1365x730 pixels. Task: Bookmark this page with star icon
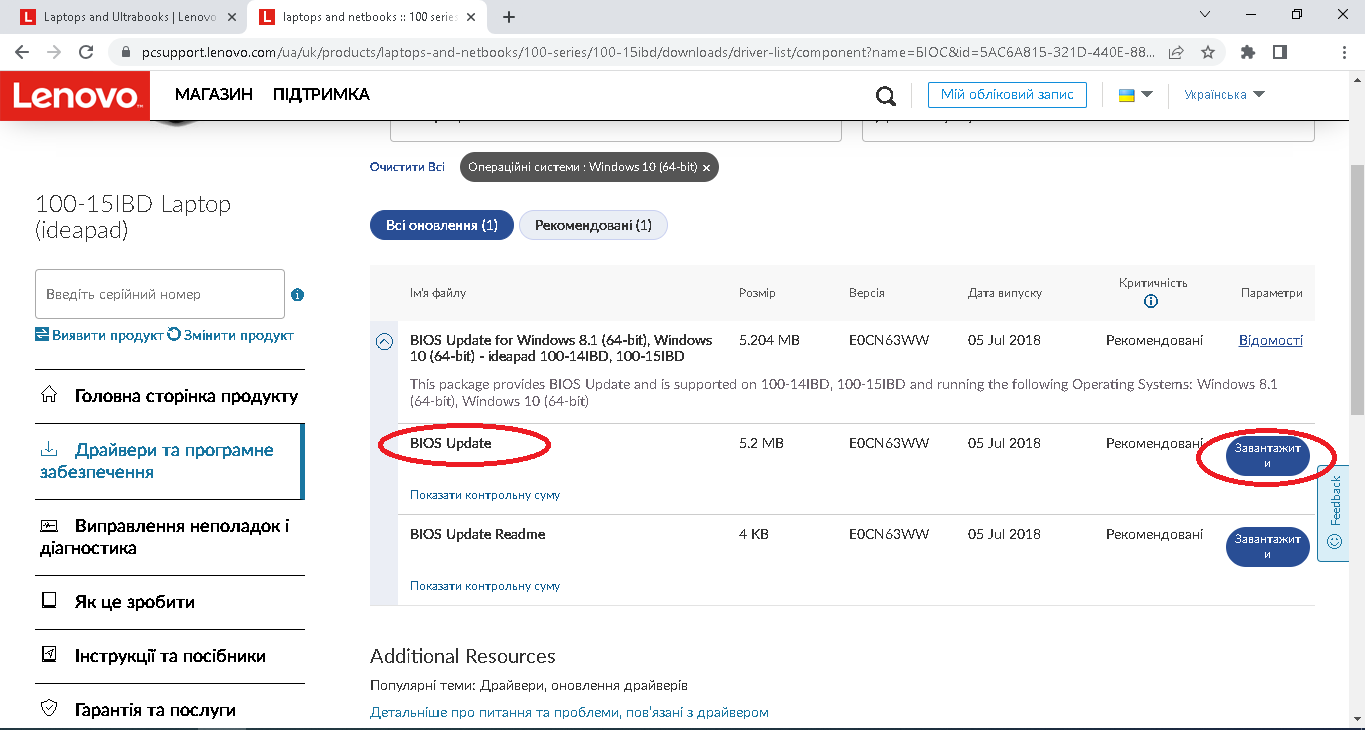click(1208, 52)
